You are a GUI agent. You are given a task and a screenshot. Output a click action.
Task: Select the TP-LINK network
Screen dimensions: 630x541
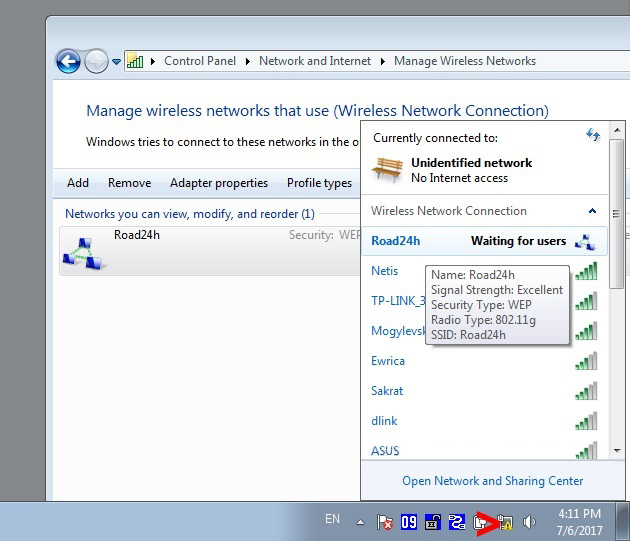tap(398, 301)
